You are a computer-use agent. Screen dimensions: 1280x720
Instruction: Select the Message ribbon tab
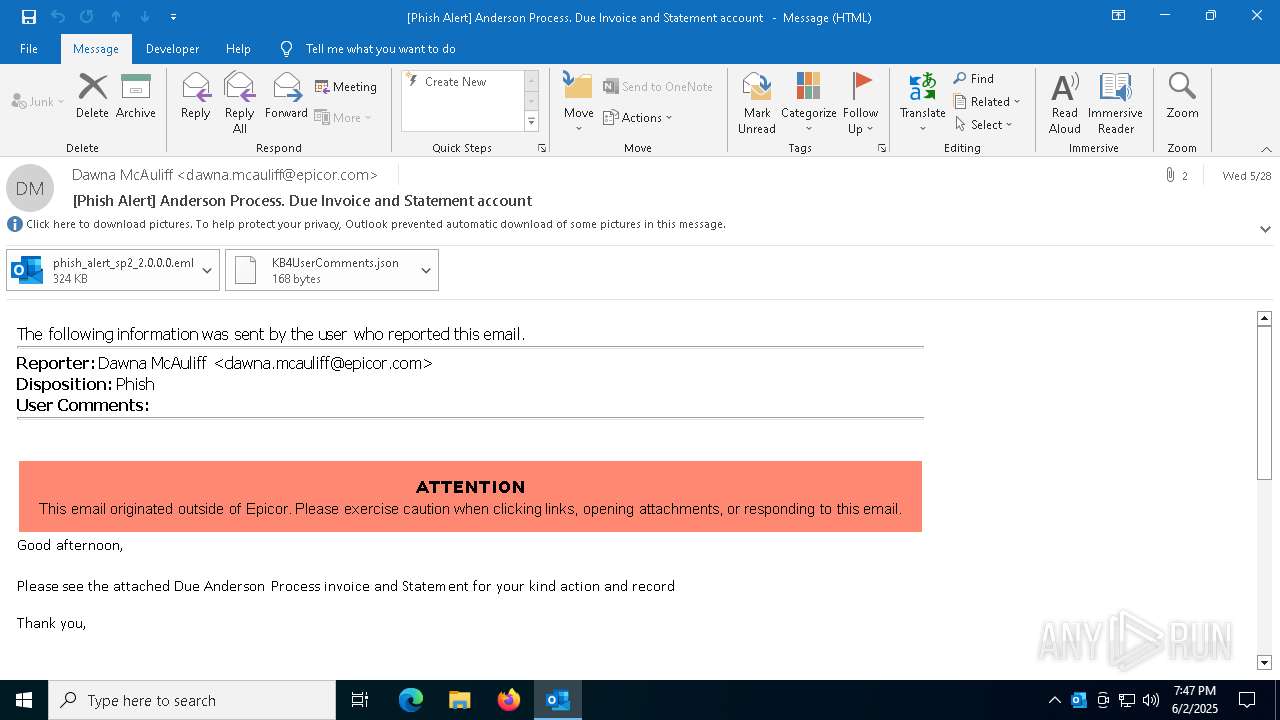coord(96,49)
